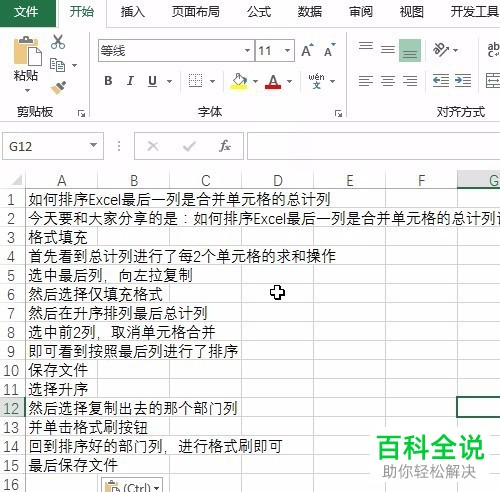
Task: Select cell with 保存文件 in row 10
Action: pos(61,370)
